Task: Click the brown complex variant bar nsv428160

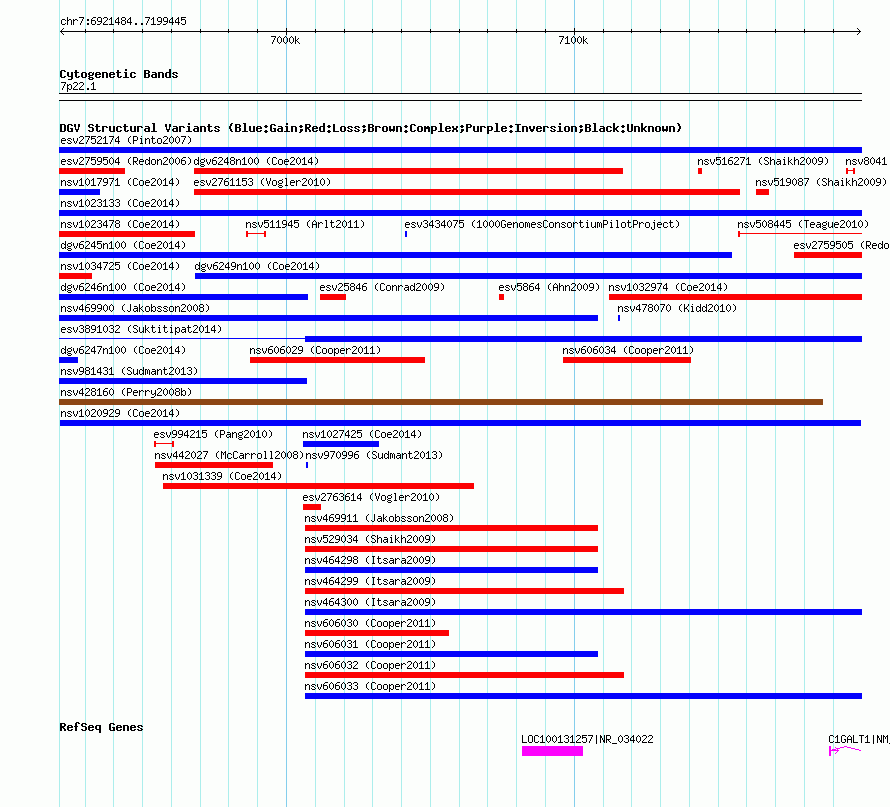Action: 441,402
